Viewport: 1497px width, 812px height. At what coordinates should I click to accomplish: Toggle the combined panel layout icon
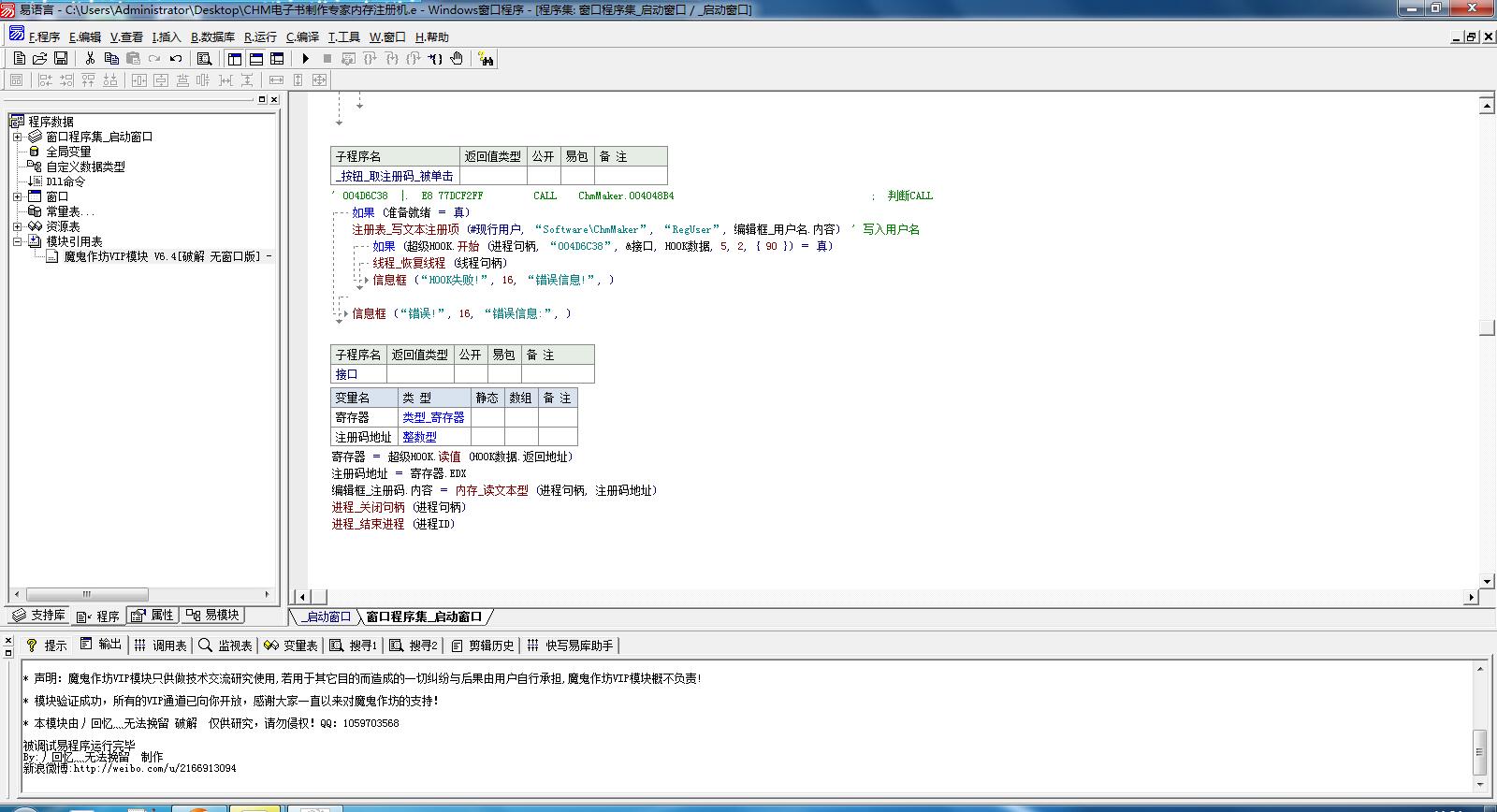tap(277, 58)
